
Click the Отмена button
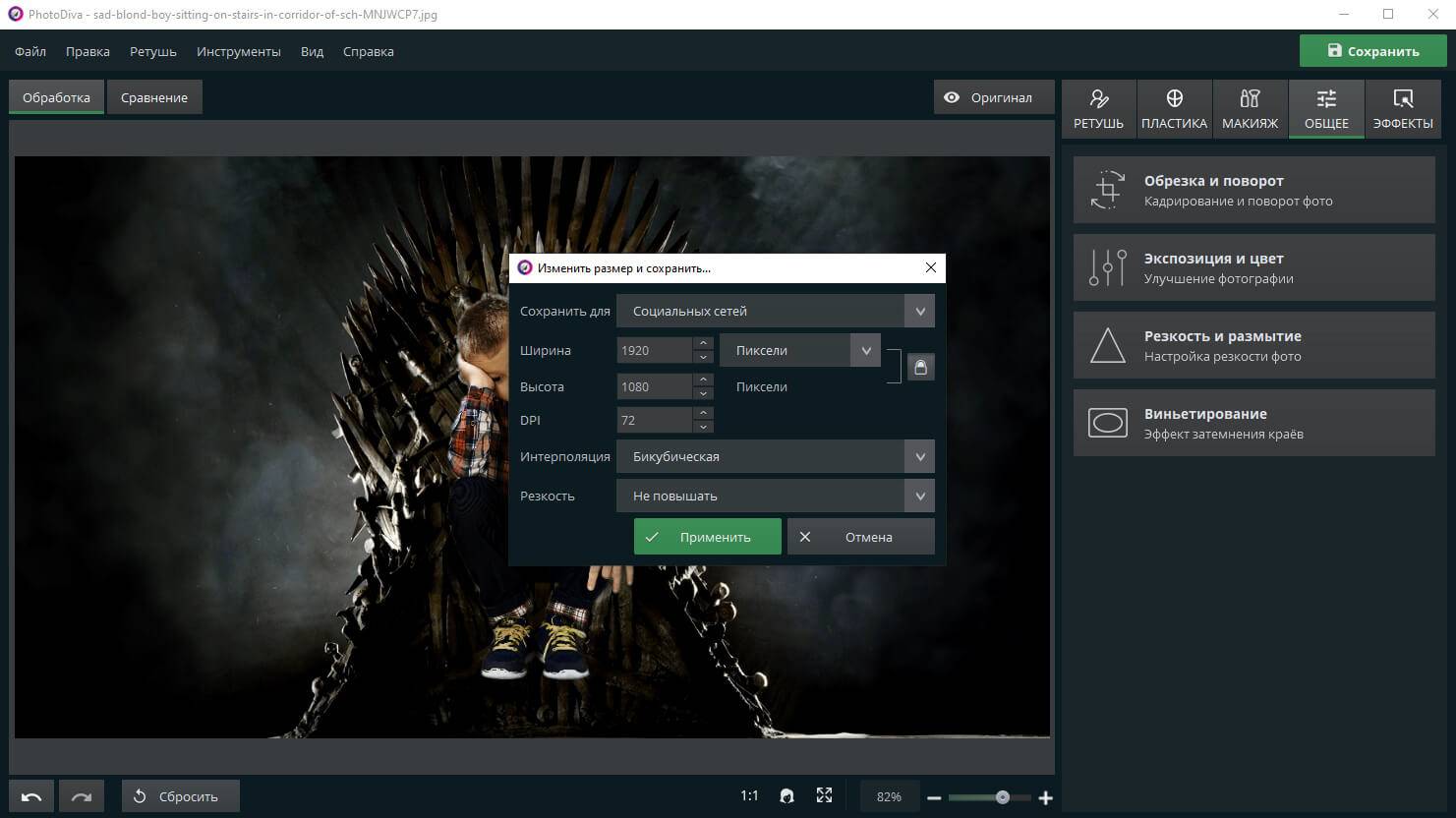click(x=860, y=537)
